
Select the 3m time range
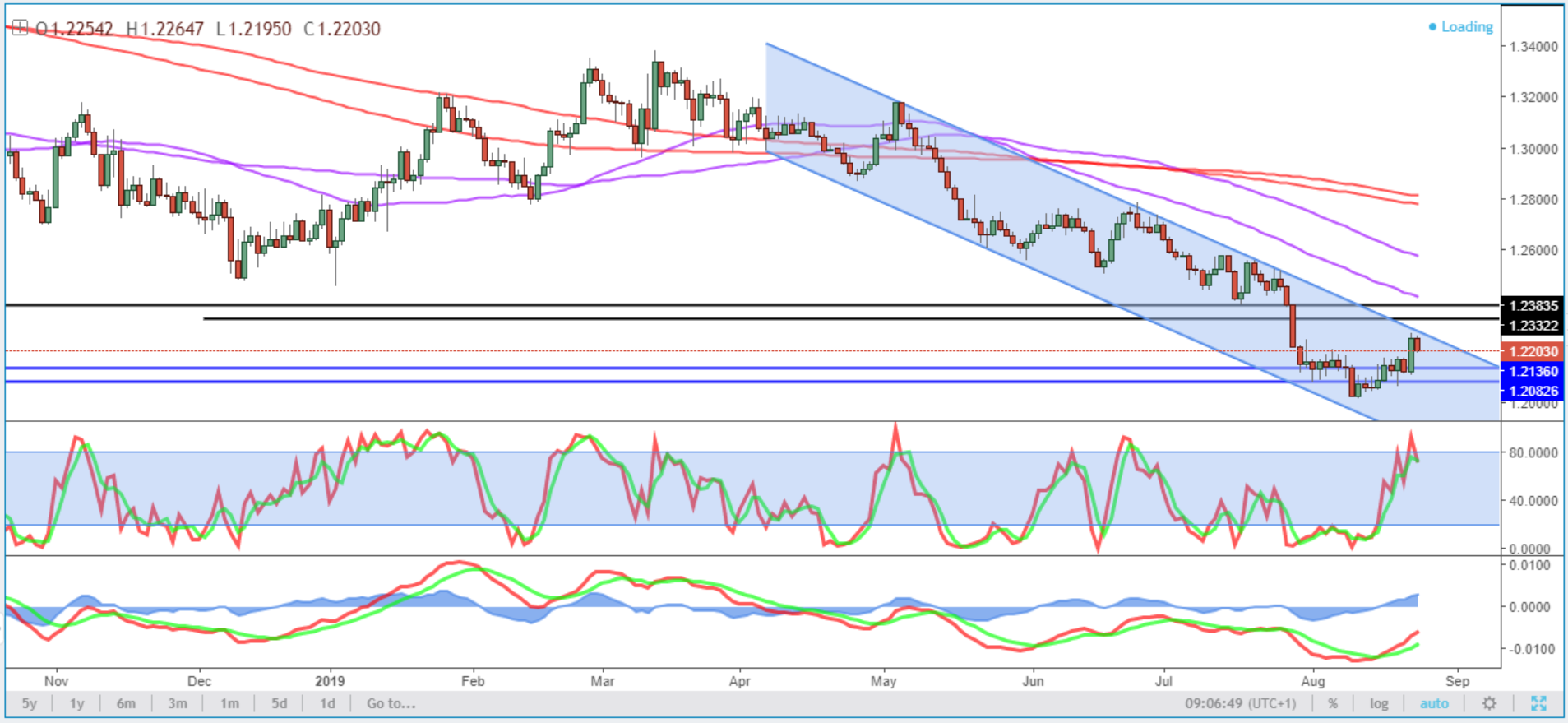point(178,703)
